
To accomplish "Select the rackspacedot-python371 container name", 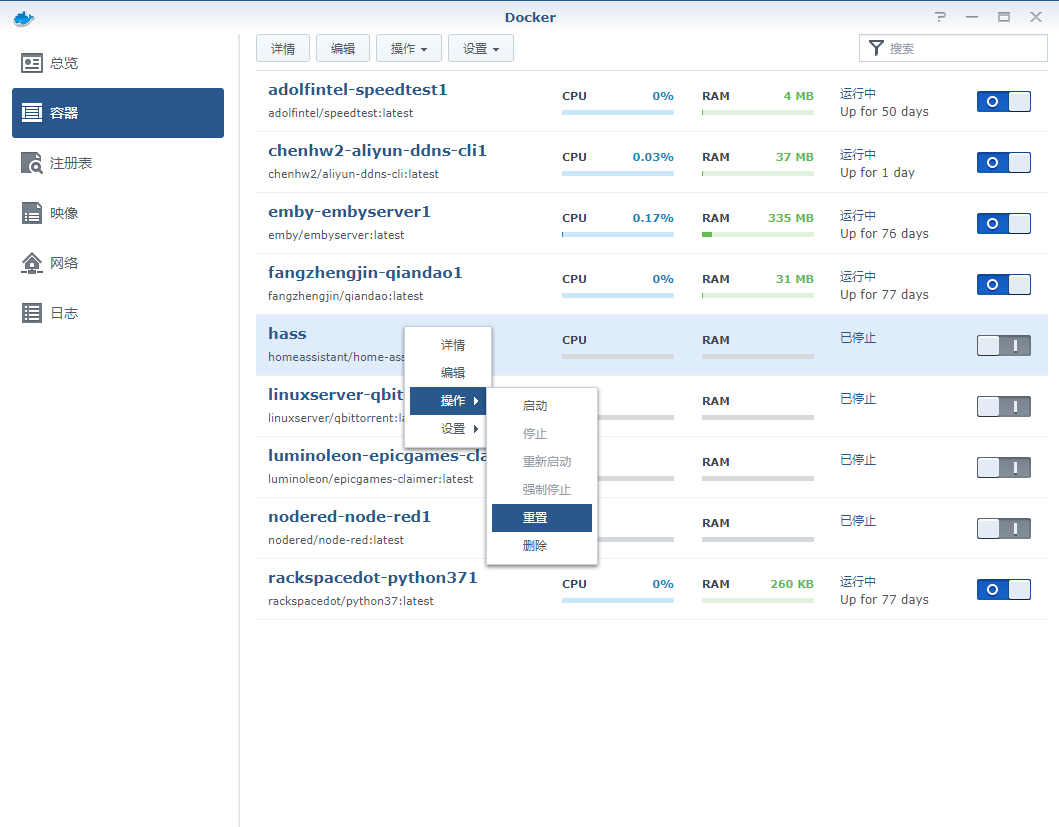I will (x=373, y=578).
